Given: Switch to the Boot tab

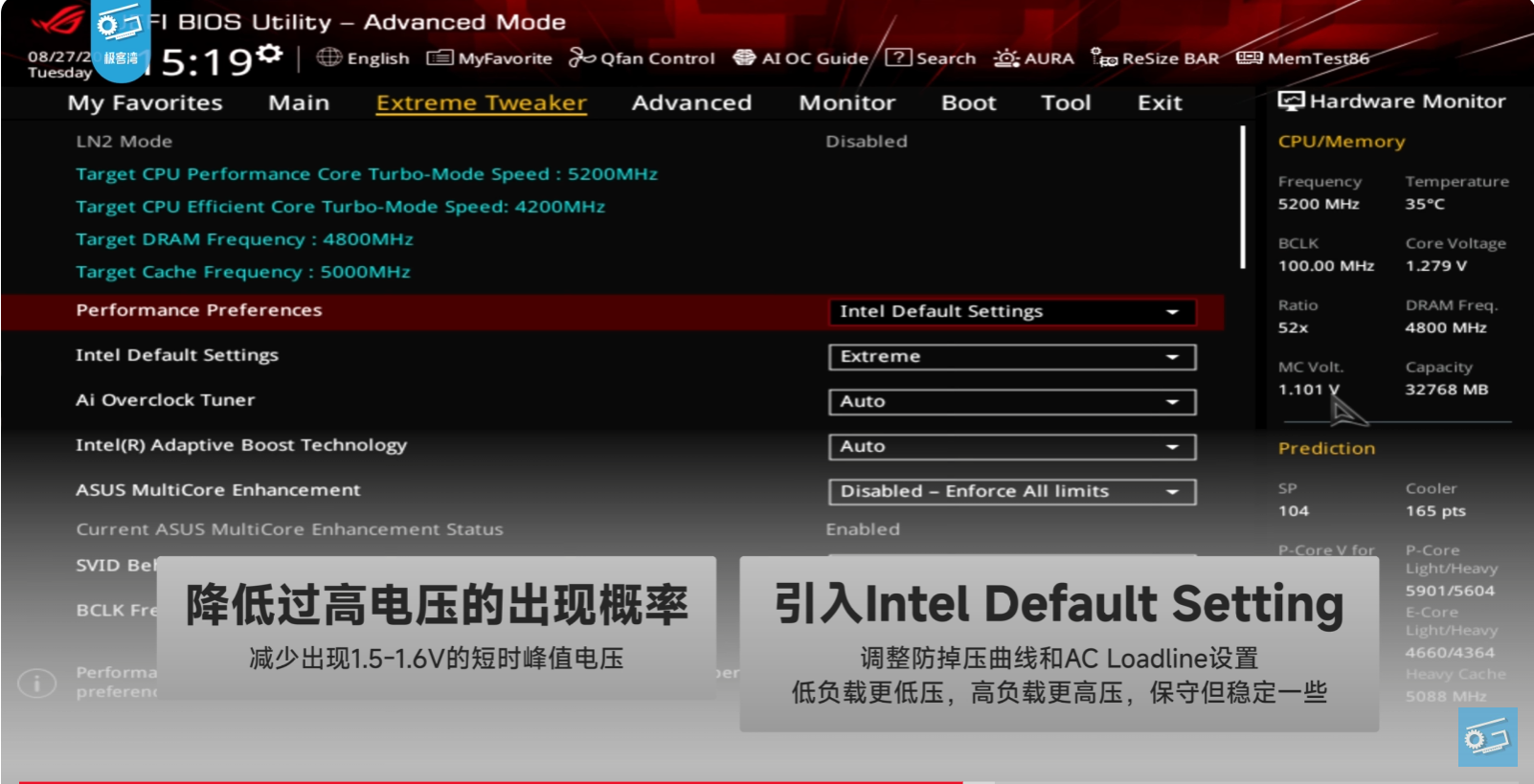Looking at the screenshot, I should [x=969, y=102].
